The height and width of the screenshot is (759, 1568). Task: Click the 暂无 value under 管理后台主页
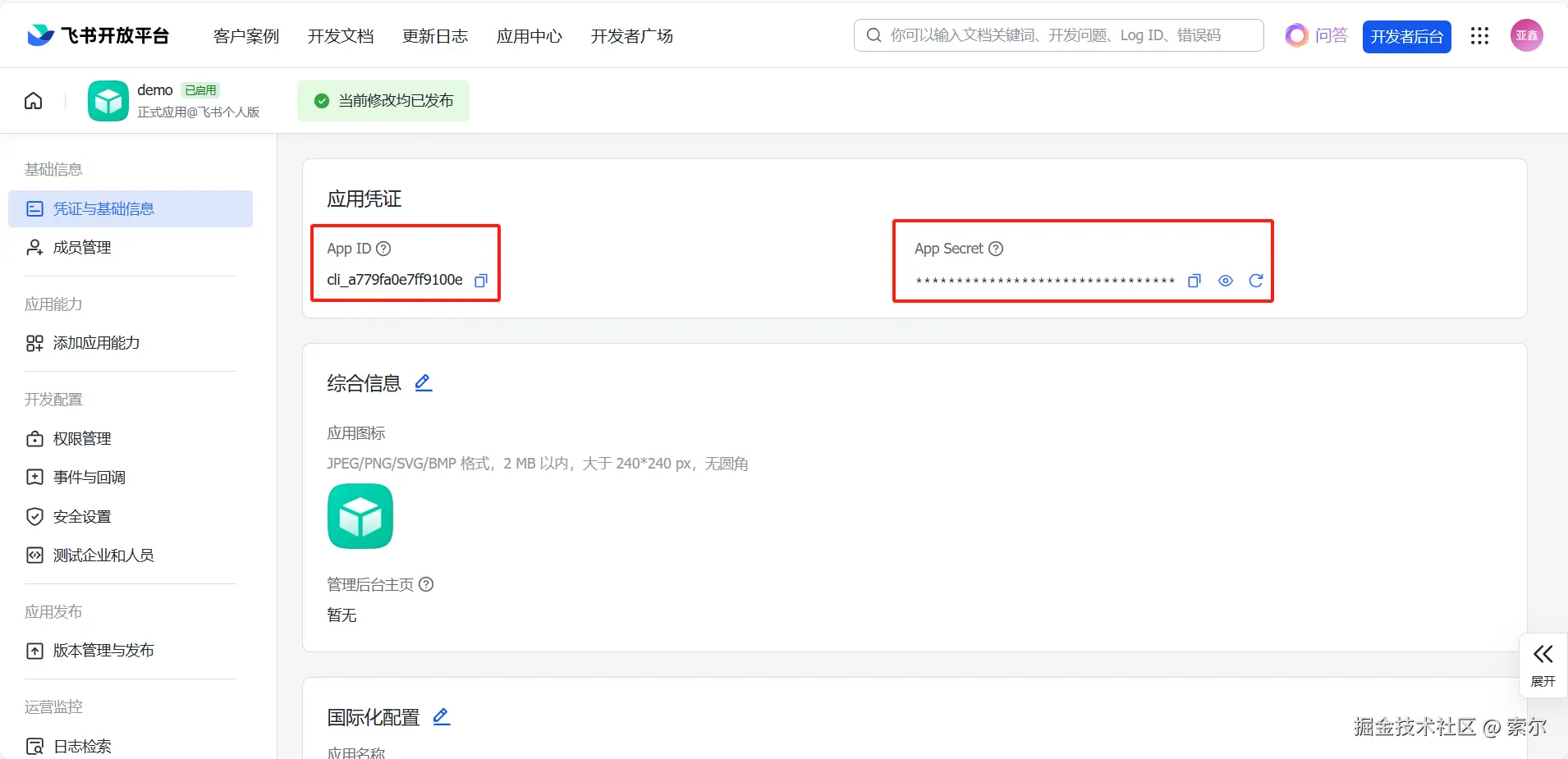342,615
